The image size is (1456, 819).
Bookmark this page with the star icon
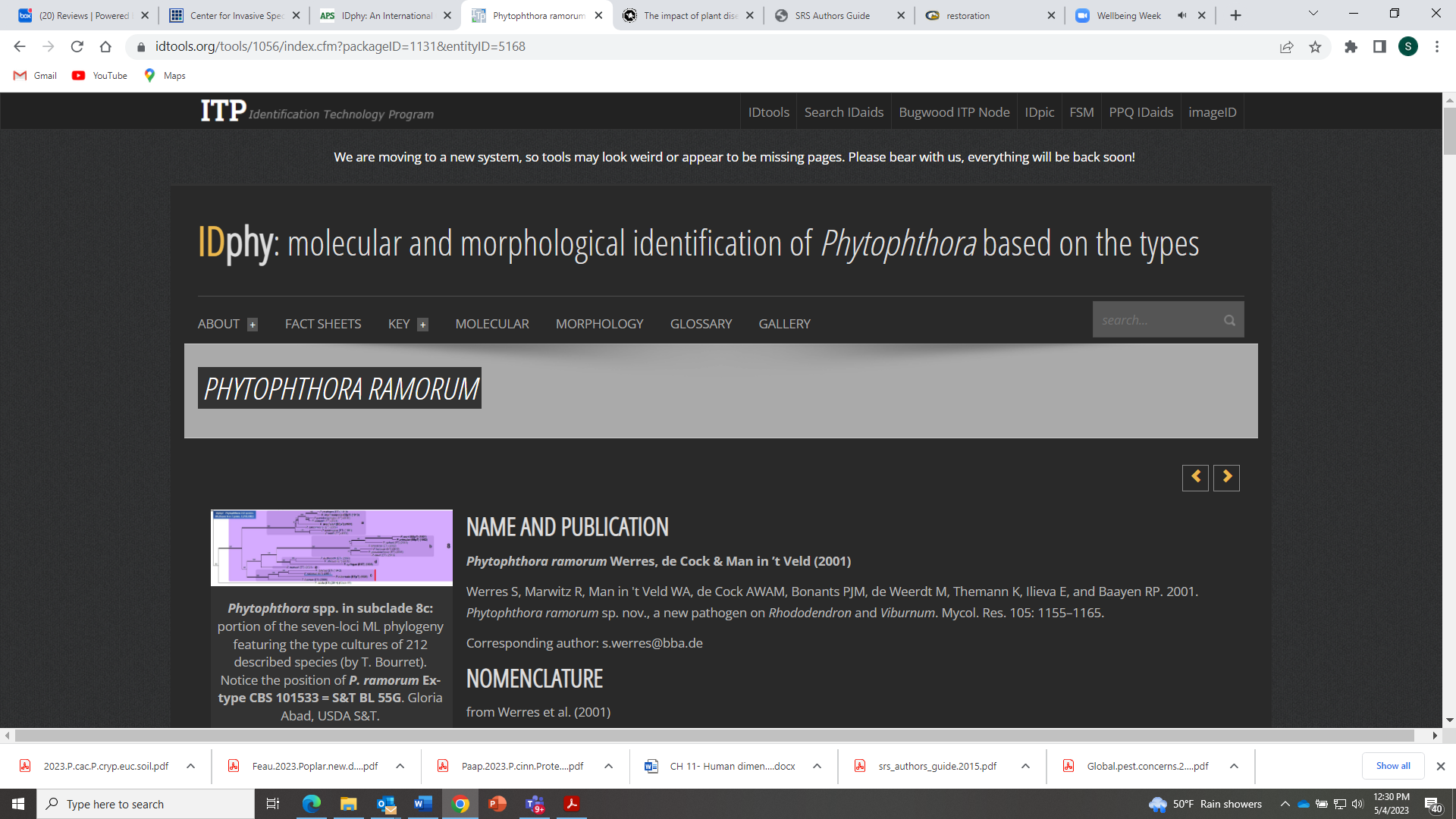pos(1315,47)
